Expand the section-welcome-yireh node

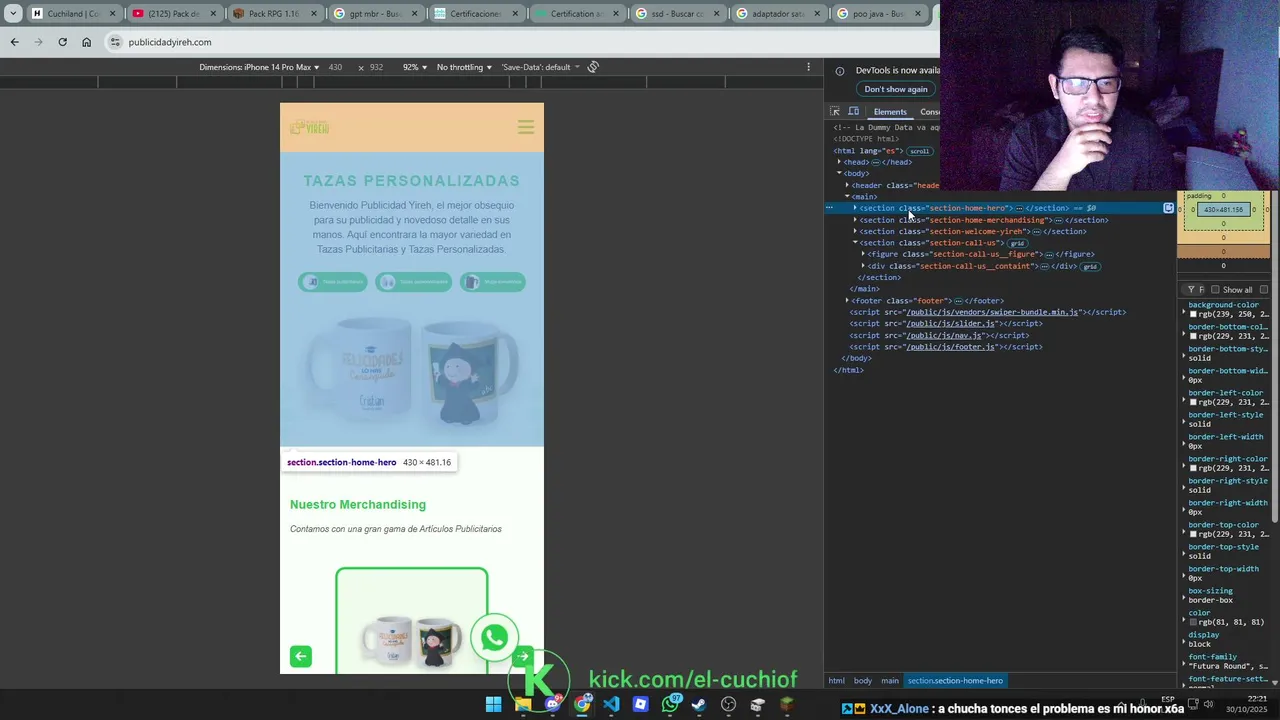855,231
